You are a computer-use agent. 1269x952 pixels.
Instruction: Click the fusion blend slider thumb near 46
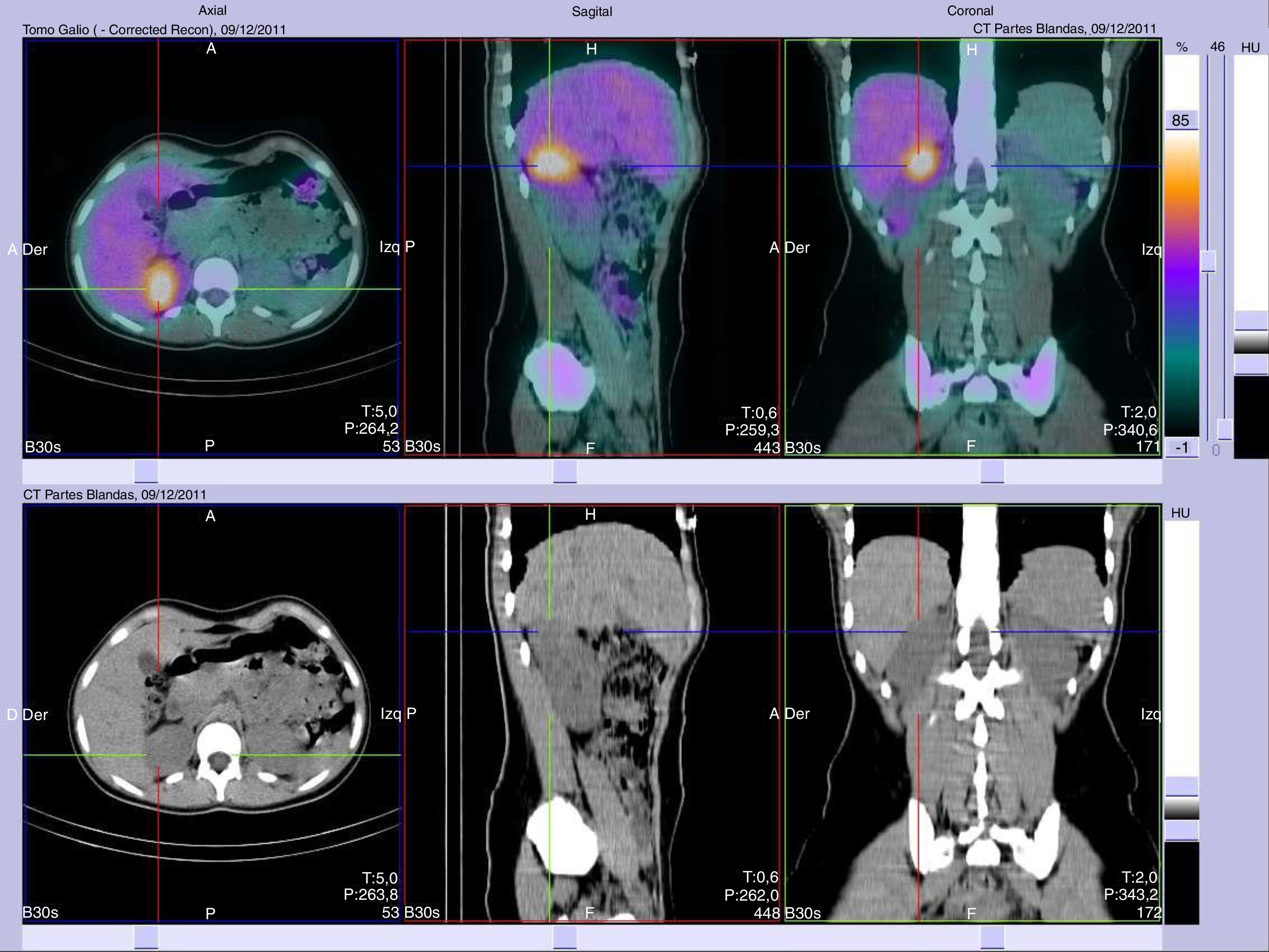click(x=1208, y=261)
